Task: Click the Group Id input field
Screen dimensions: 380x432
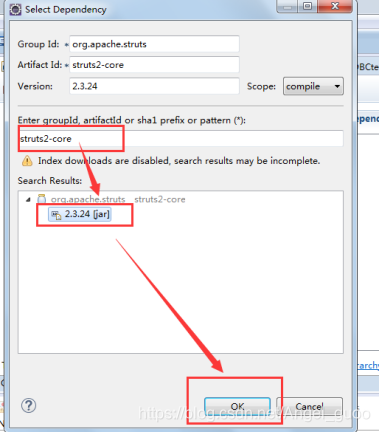Action: tap(154, 44)
